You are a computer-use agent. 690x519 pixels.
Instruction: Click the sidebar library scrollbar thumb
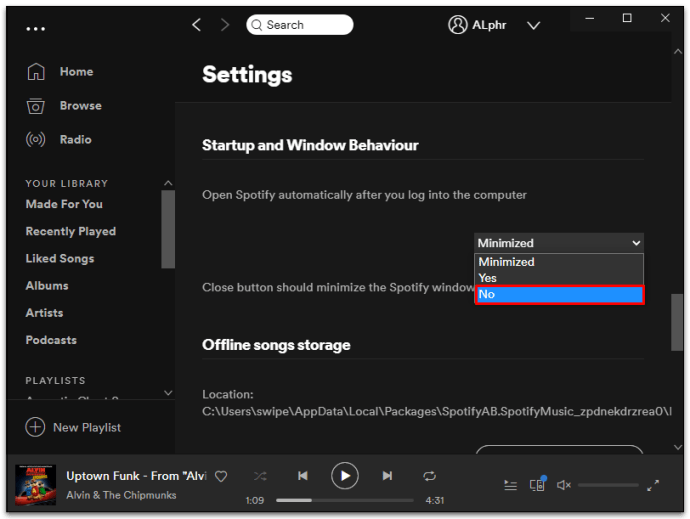click(168, 229)
